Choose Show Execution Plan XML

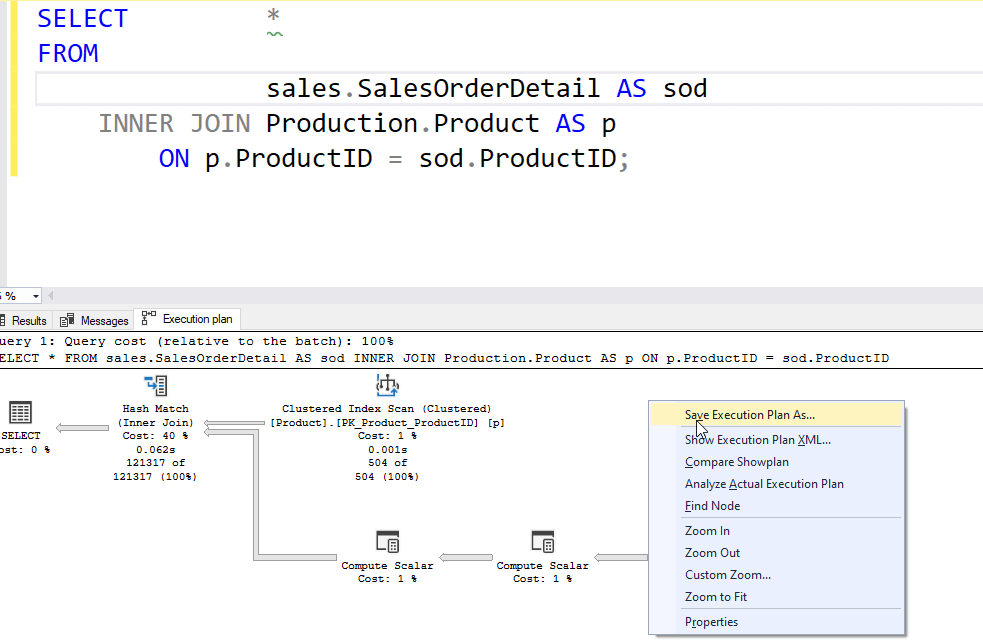pos(757,440)
